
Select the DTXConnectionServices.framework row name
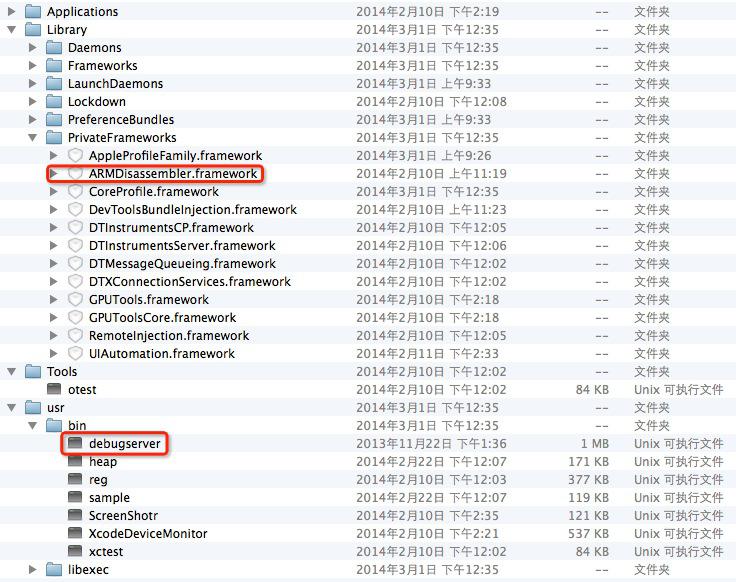190,282
